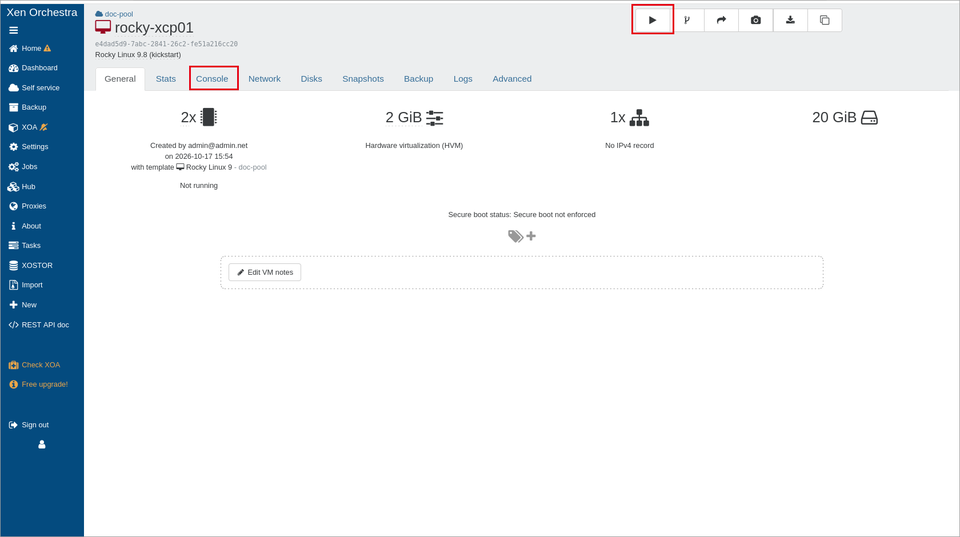The height and width of the screenshot is (537, 960).
Task: Click the Check XOA link
Action: pos(34,365)
